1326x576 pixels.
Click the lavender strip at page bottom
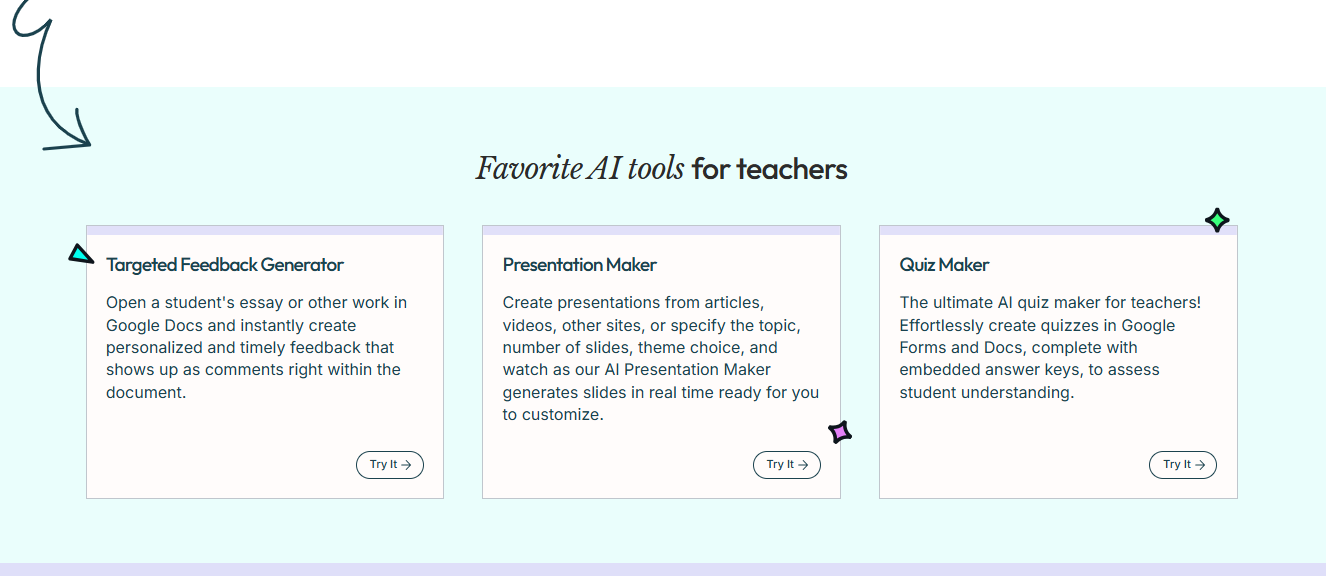[x=663, y=569]
